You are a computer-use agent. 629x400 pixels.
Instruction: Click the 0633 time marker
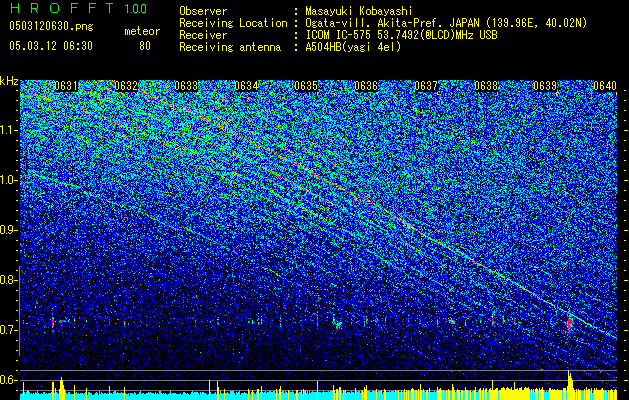click(186, 86)
